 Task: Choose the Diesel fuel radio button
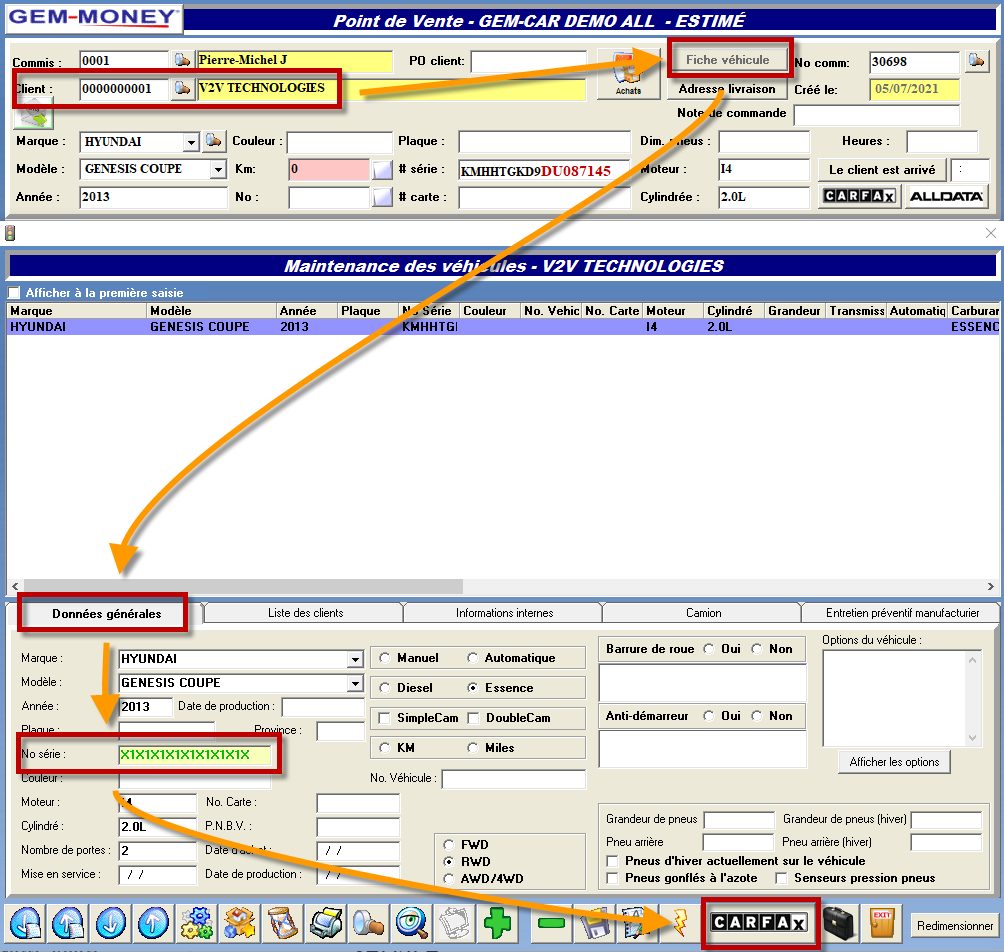coord(384,688)
